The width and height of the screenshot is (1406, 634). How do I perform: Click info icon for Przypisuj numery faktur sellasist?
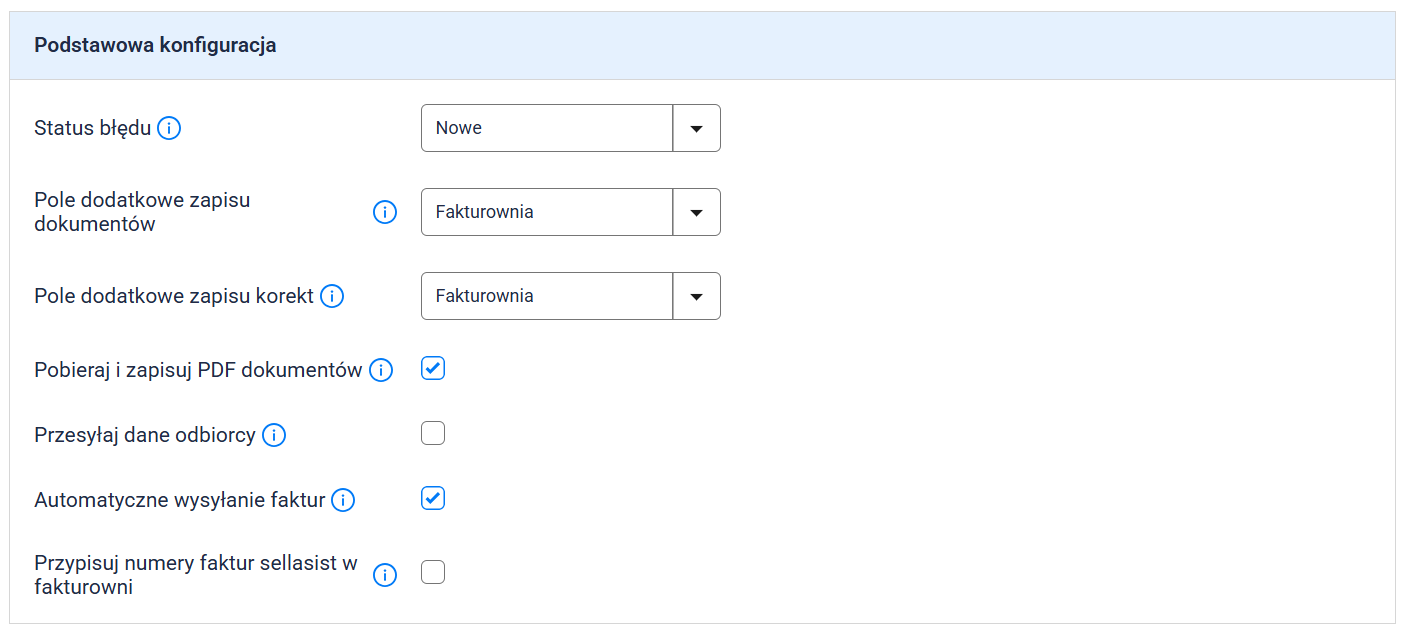click(x=385, y=575)
